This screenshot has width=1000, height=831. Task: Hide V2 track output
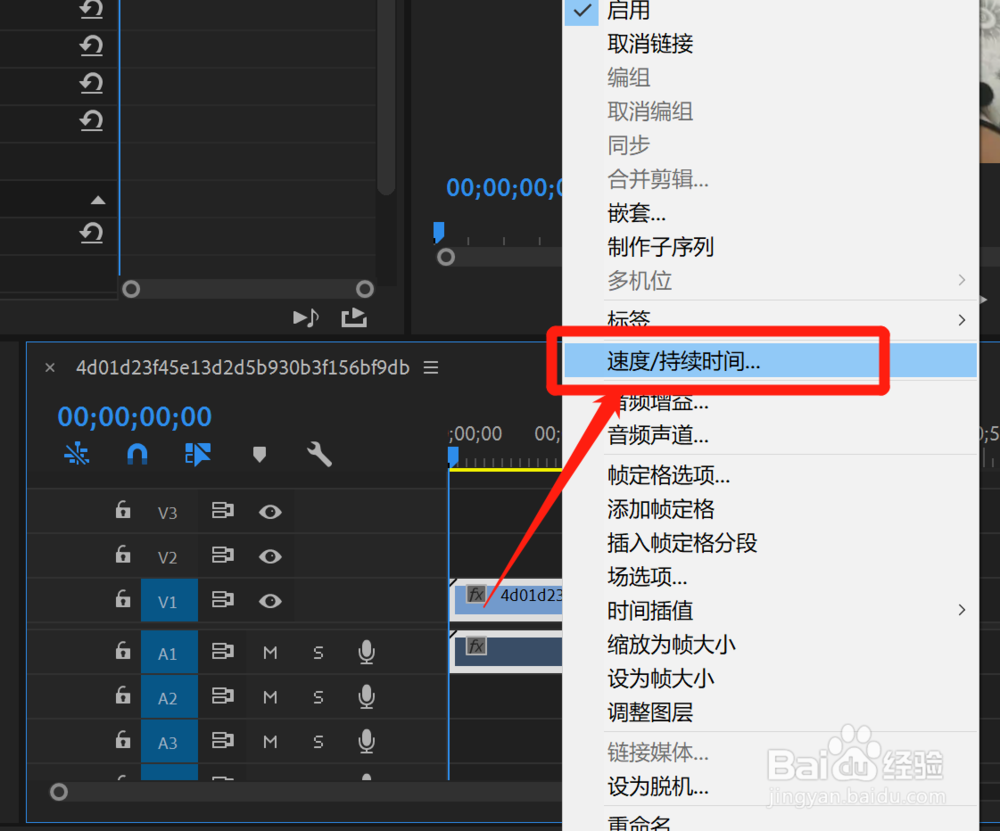click(x=270, y=556)
